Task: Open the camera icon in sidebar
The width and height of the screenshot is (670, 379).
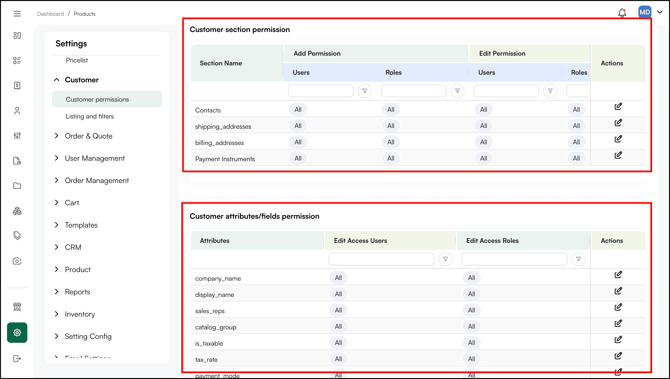Action: click(17, 261)
